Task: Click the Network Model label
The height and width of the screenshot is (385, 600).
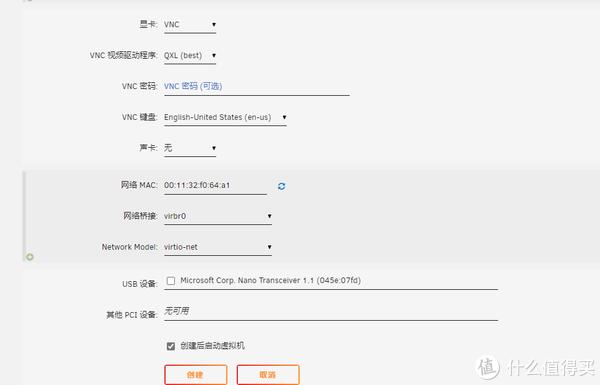Action: coord(129,247)
